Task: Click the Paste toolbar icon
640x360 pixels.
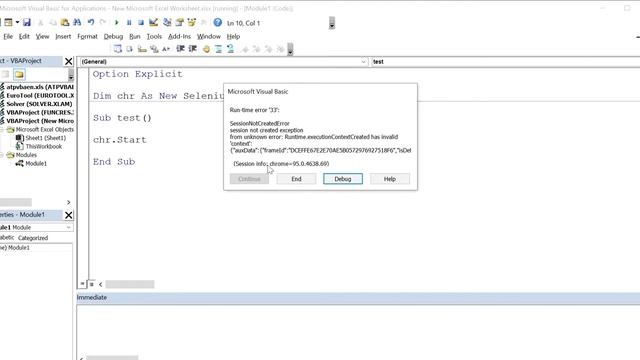Action: [64, 22]
